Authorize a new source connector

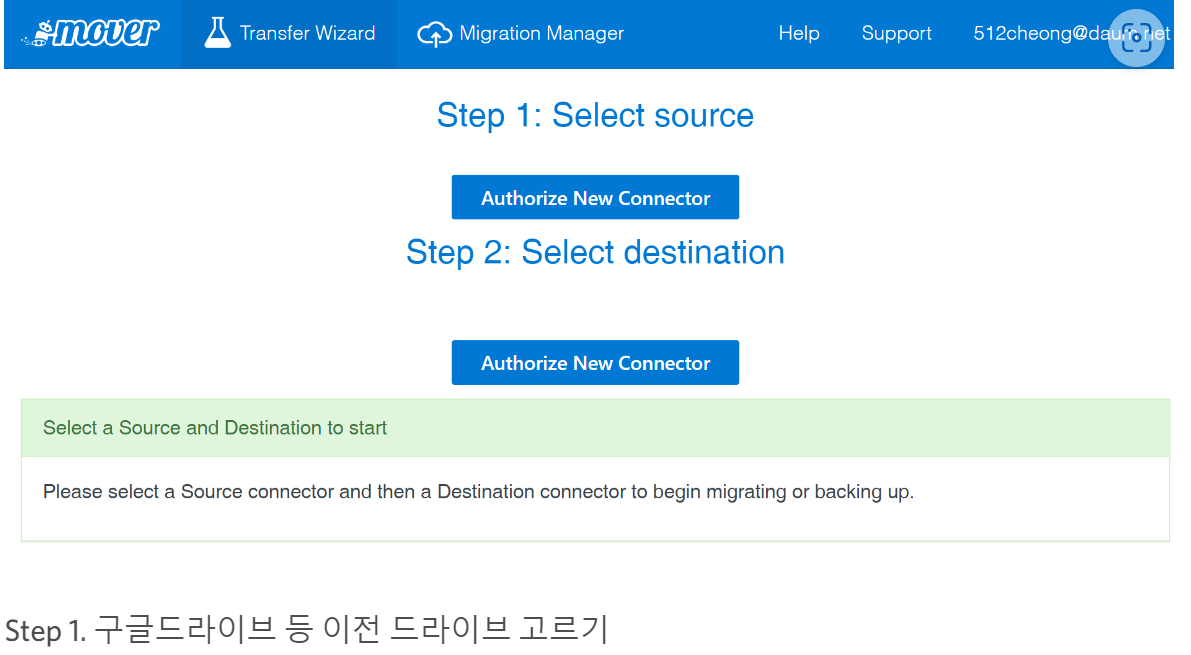(595, 196)
